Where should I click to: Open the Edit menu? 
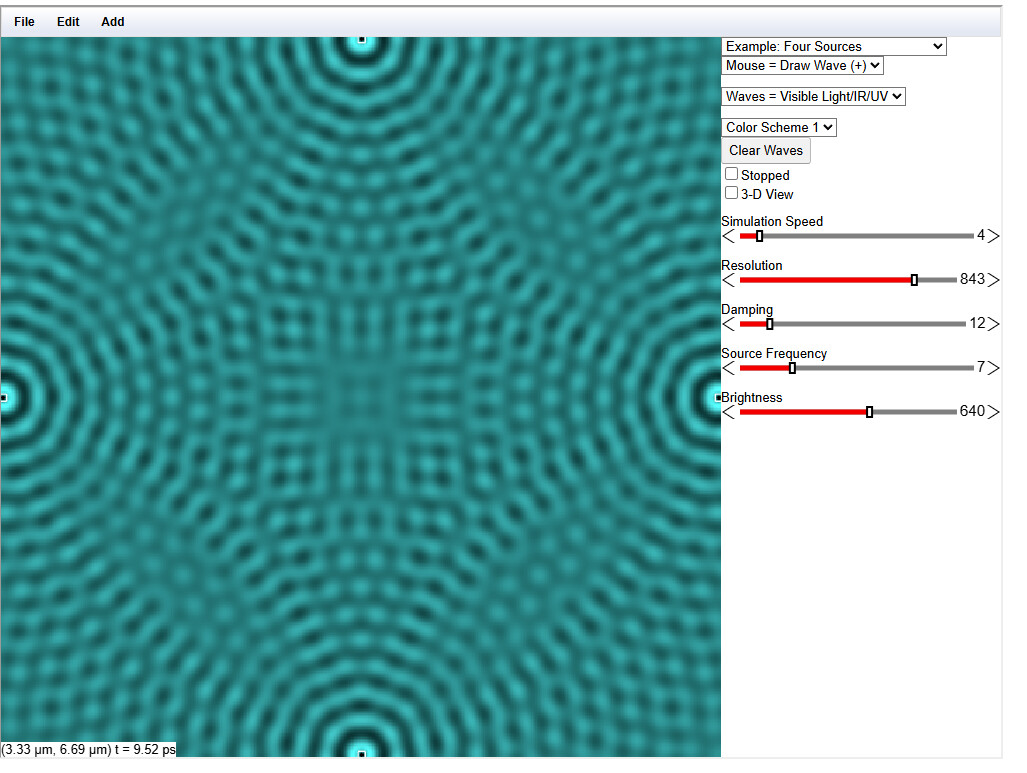pyautogui.click(x=67, y=21)
